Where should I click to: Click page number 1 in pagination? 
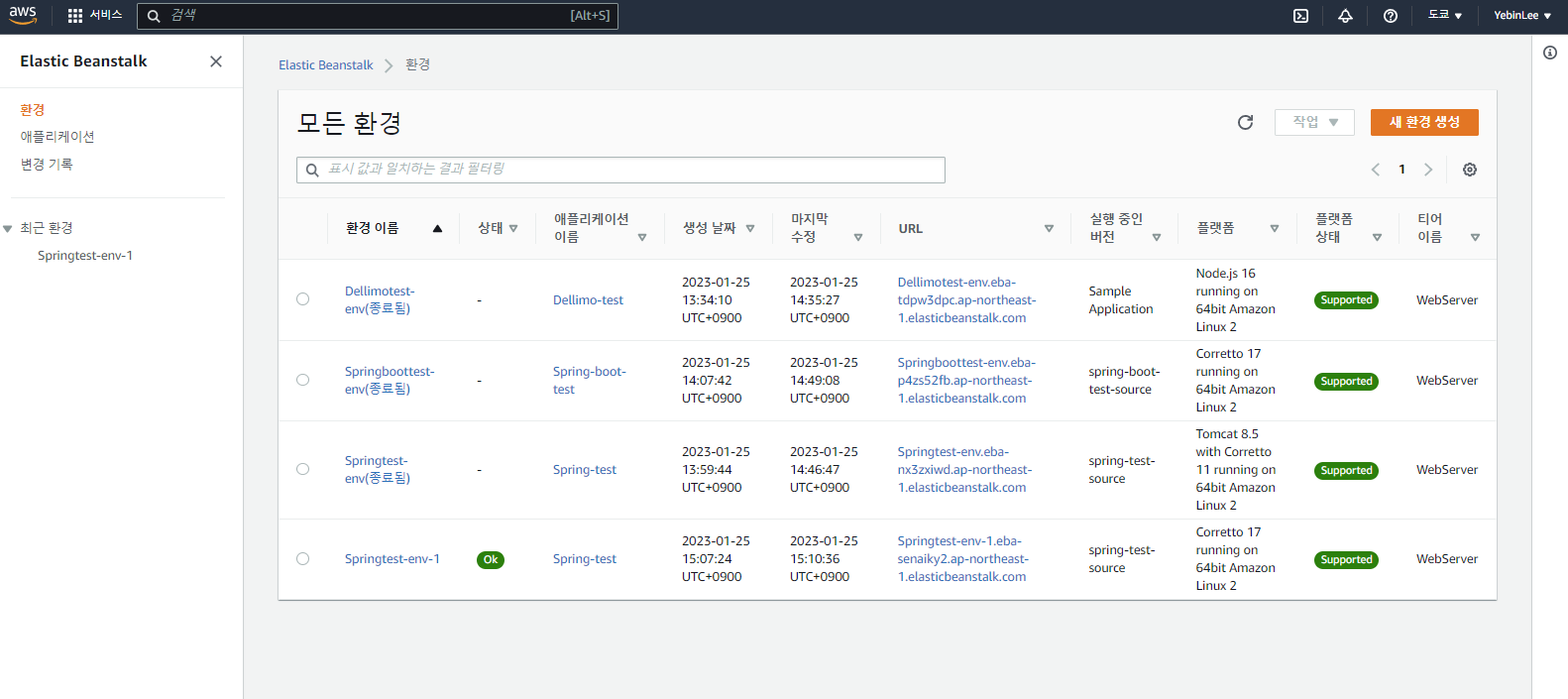click(x=1401, y=170)
